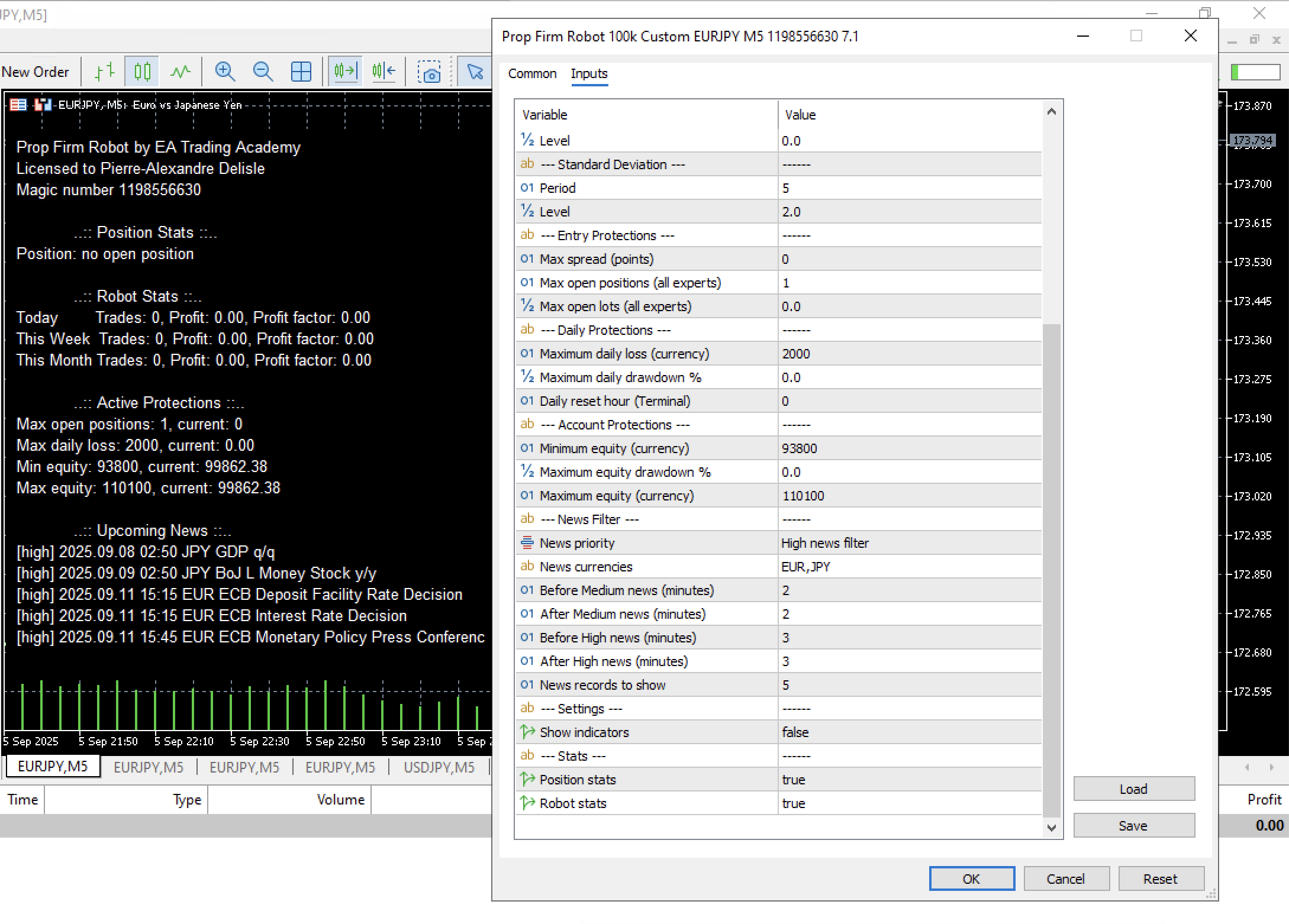1289x924 pixels.
Task: Click the Time column header in trade panel
Action: click(22, 800)
